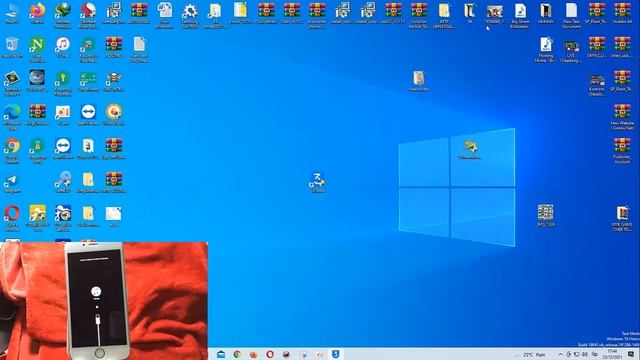Image resolution: width=640 pixels, height=360 pixels.
Task: Select the 3uTools shortcut in desktop center
Action: (317, 182)
